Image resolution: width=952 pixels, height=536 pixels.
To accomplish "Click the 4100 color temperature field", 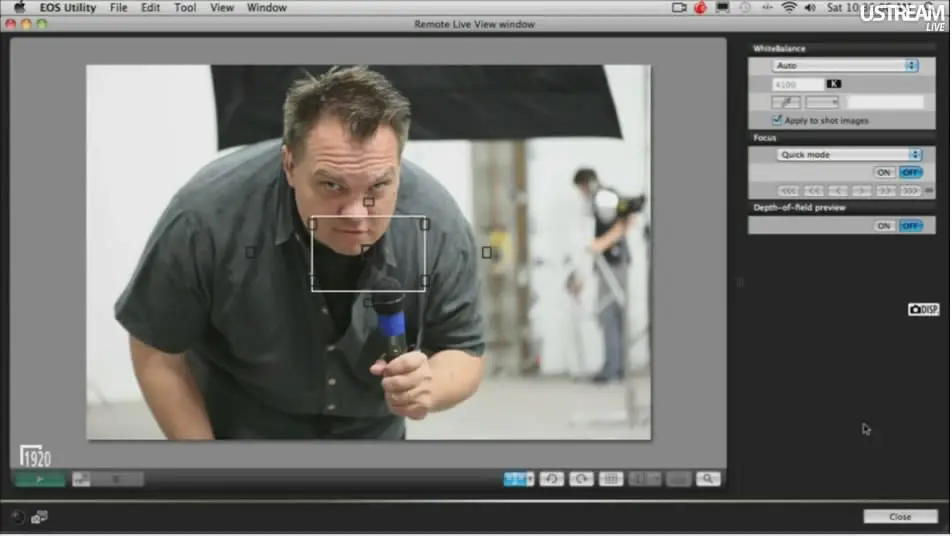I will [798, 84].
